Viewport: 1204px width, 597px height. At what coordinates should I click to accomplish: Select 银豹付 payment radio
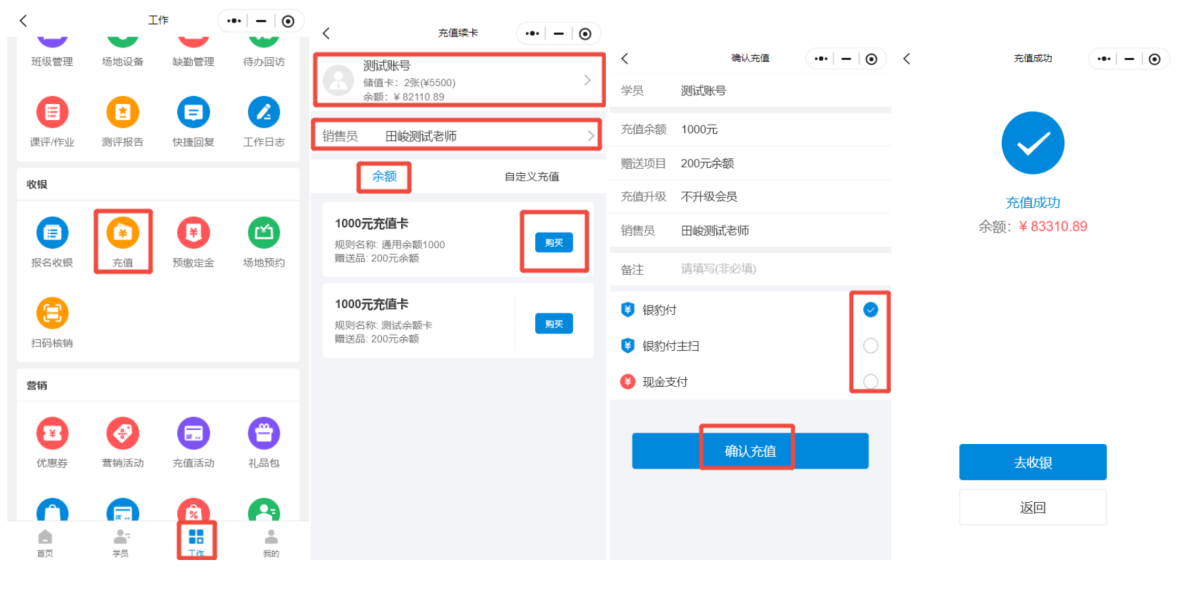click(870, 310)
